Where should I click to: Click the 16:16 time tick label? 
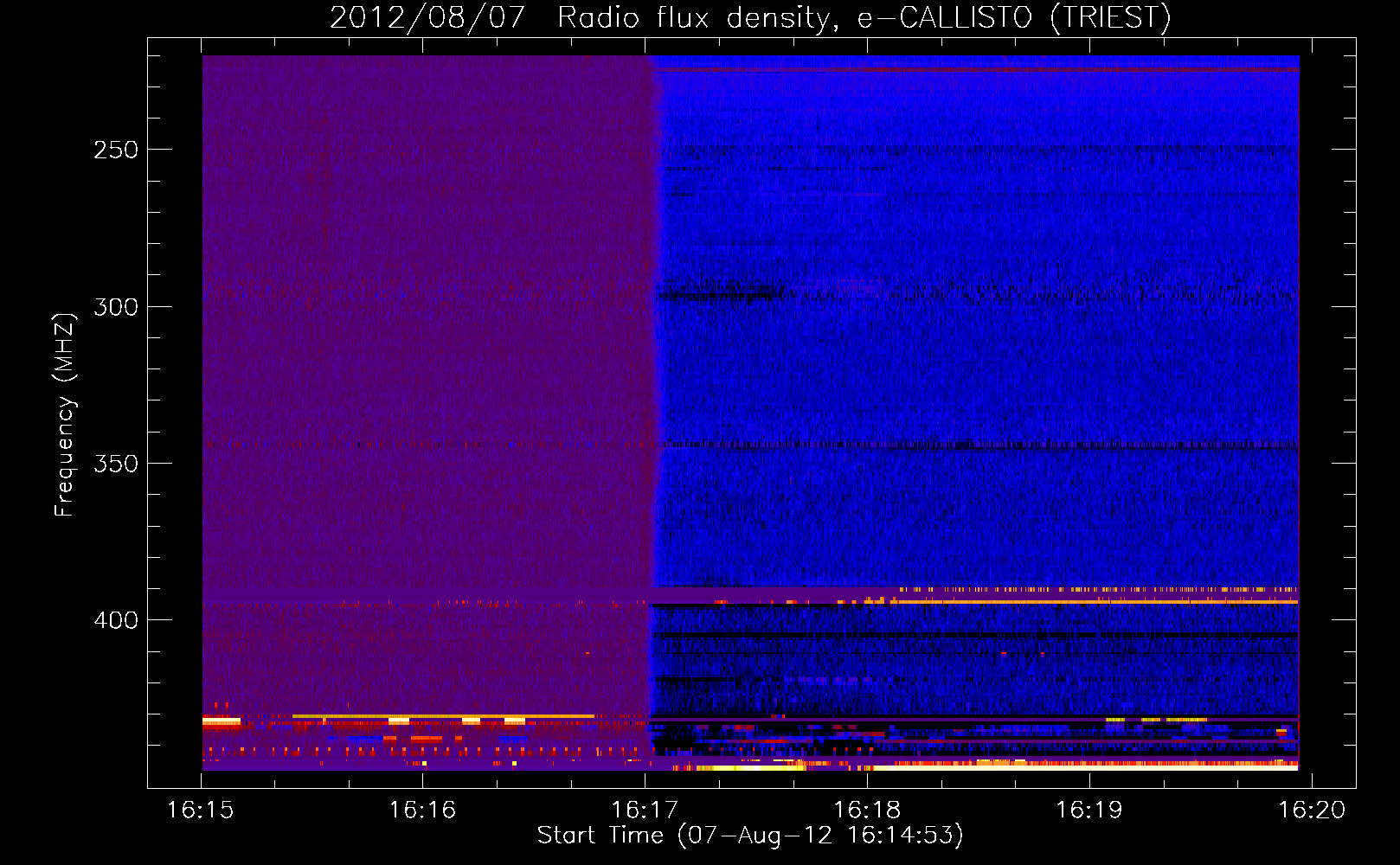(x=422, y=811)
